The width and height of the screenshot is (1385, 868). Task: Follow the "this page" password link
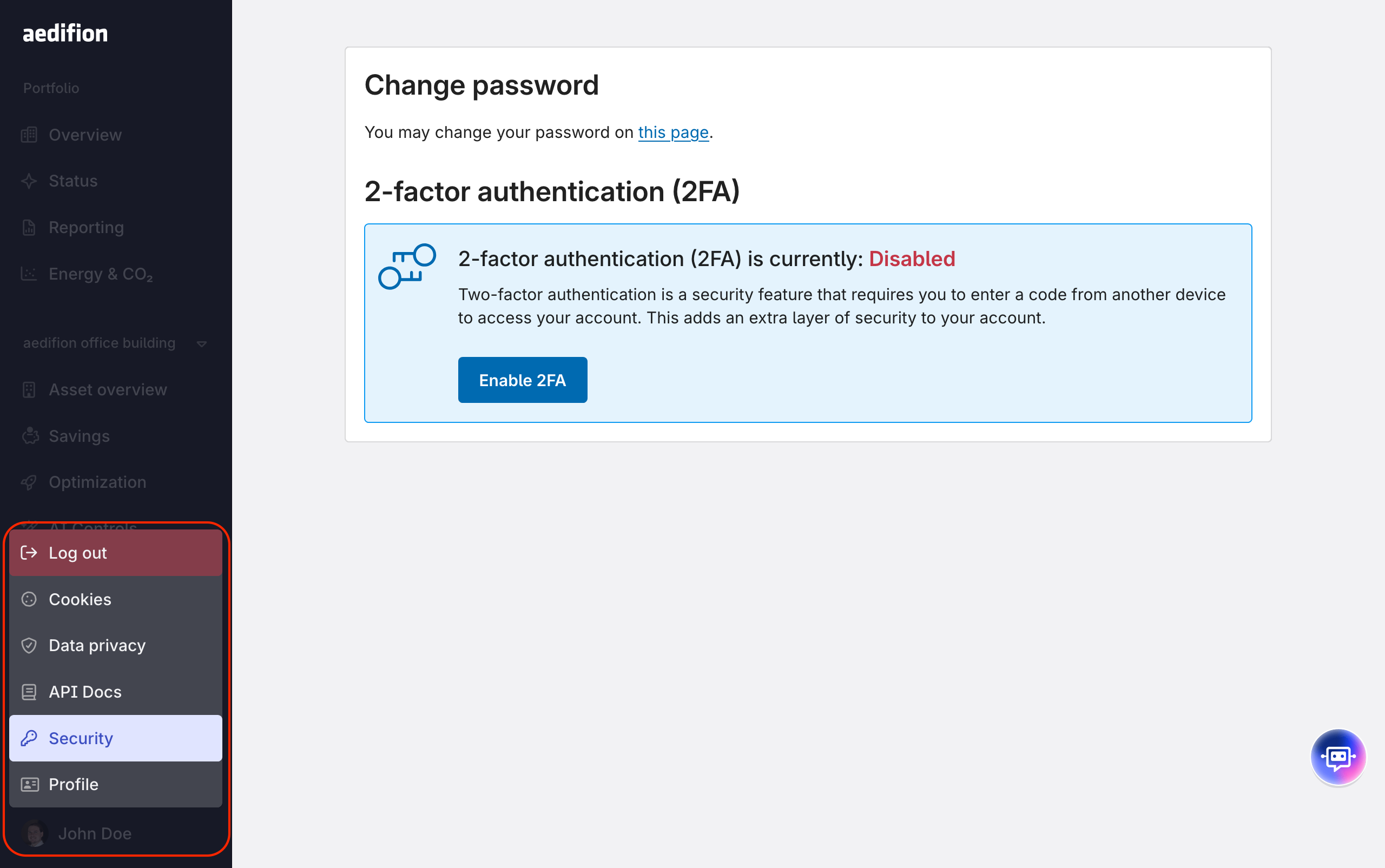(x=673, y=132)
